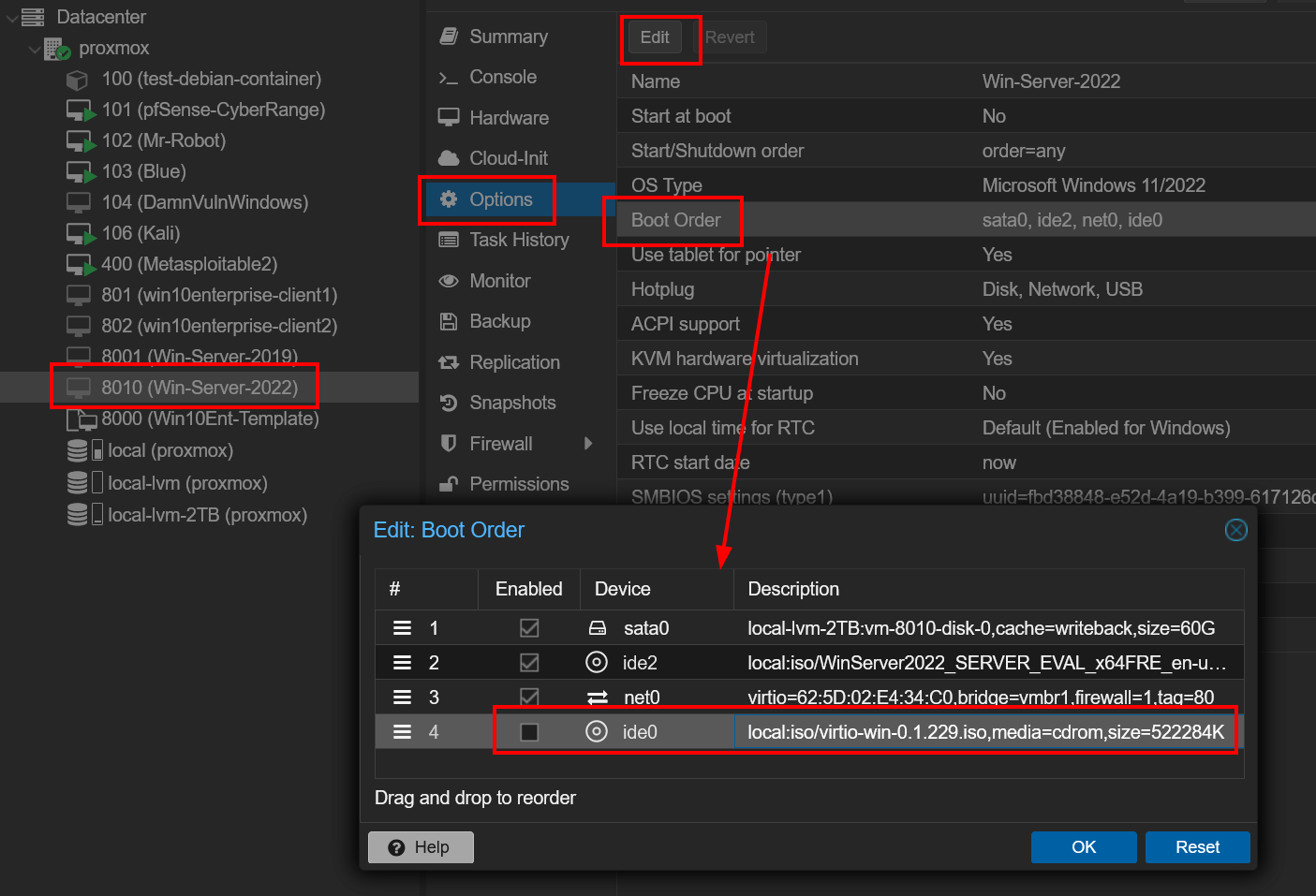
Task: Disable the ide2 boot device checkbox
Action: (x=529, y=663)
